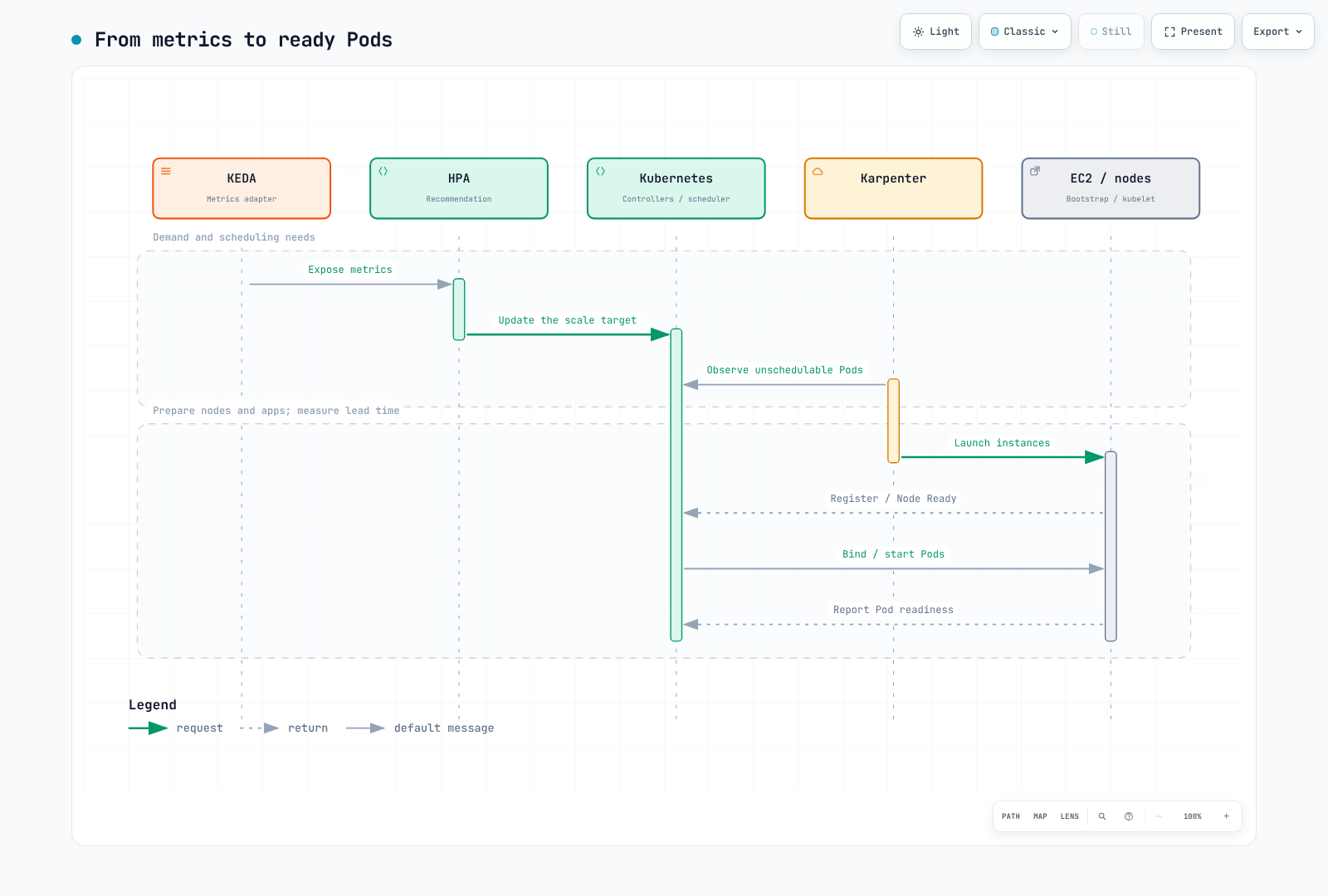Switch to PATH view mode
Image resolution: width=1328 pixels, height=896 pixels.
pos(1011,816)
